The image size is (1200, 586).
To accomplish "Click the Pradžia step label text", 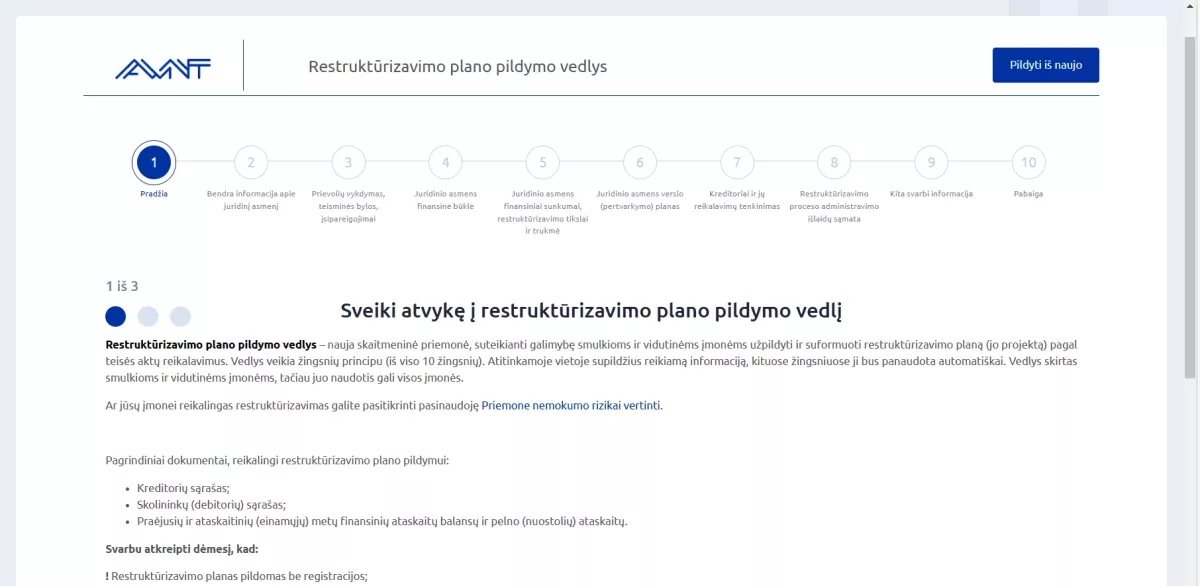I will 153,192.
